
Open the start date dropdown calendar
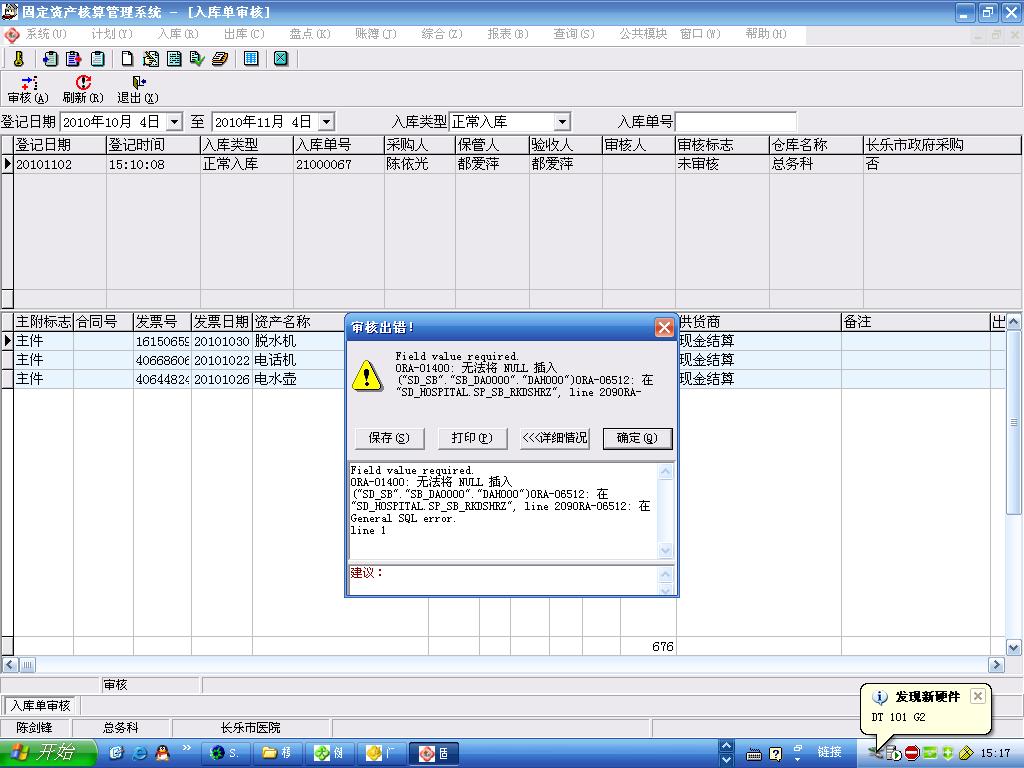point(174,122)
